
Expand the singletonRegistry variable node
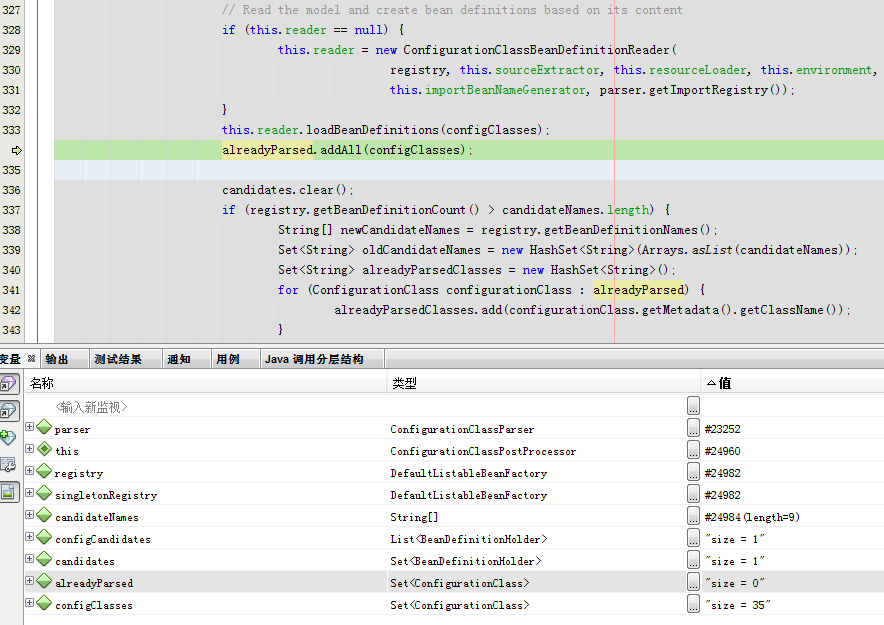pos(29,493)
